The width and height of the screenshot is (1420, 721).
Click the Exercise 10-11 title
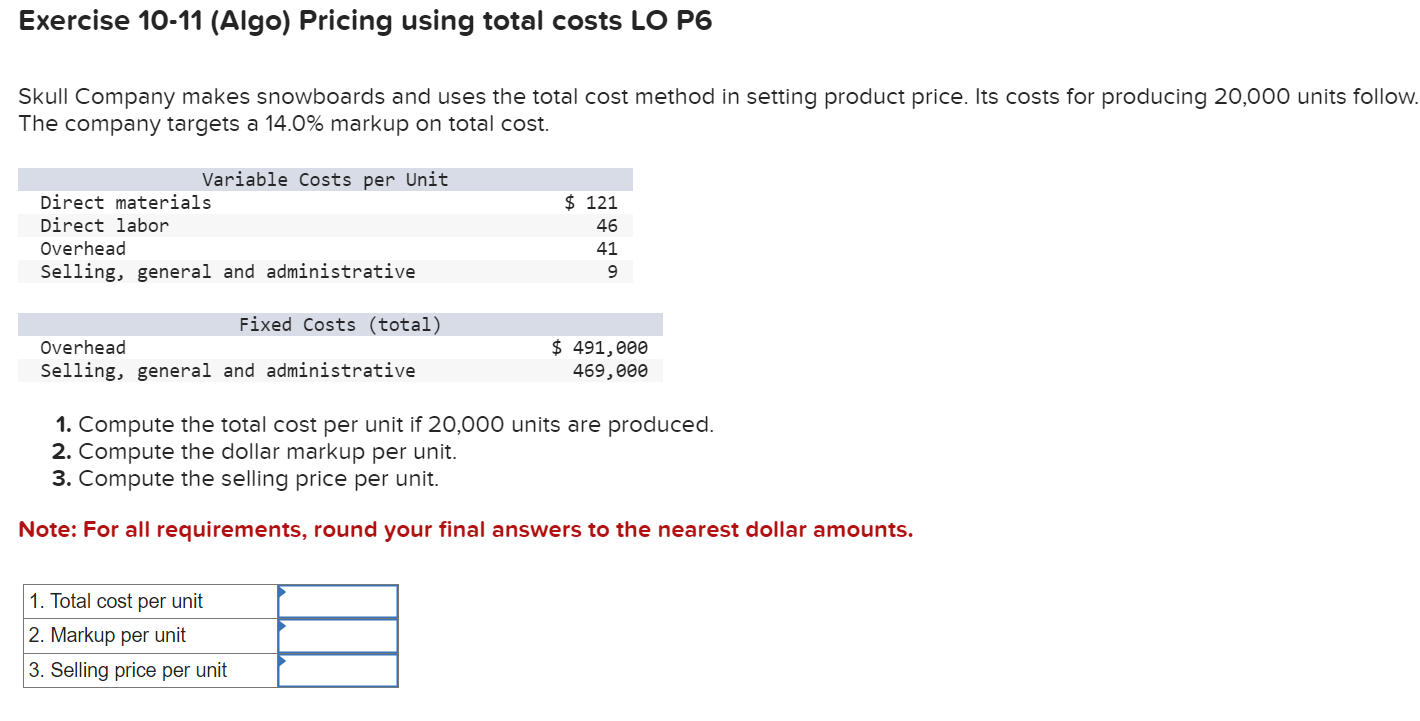pos(366,20)
